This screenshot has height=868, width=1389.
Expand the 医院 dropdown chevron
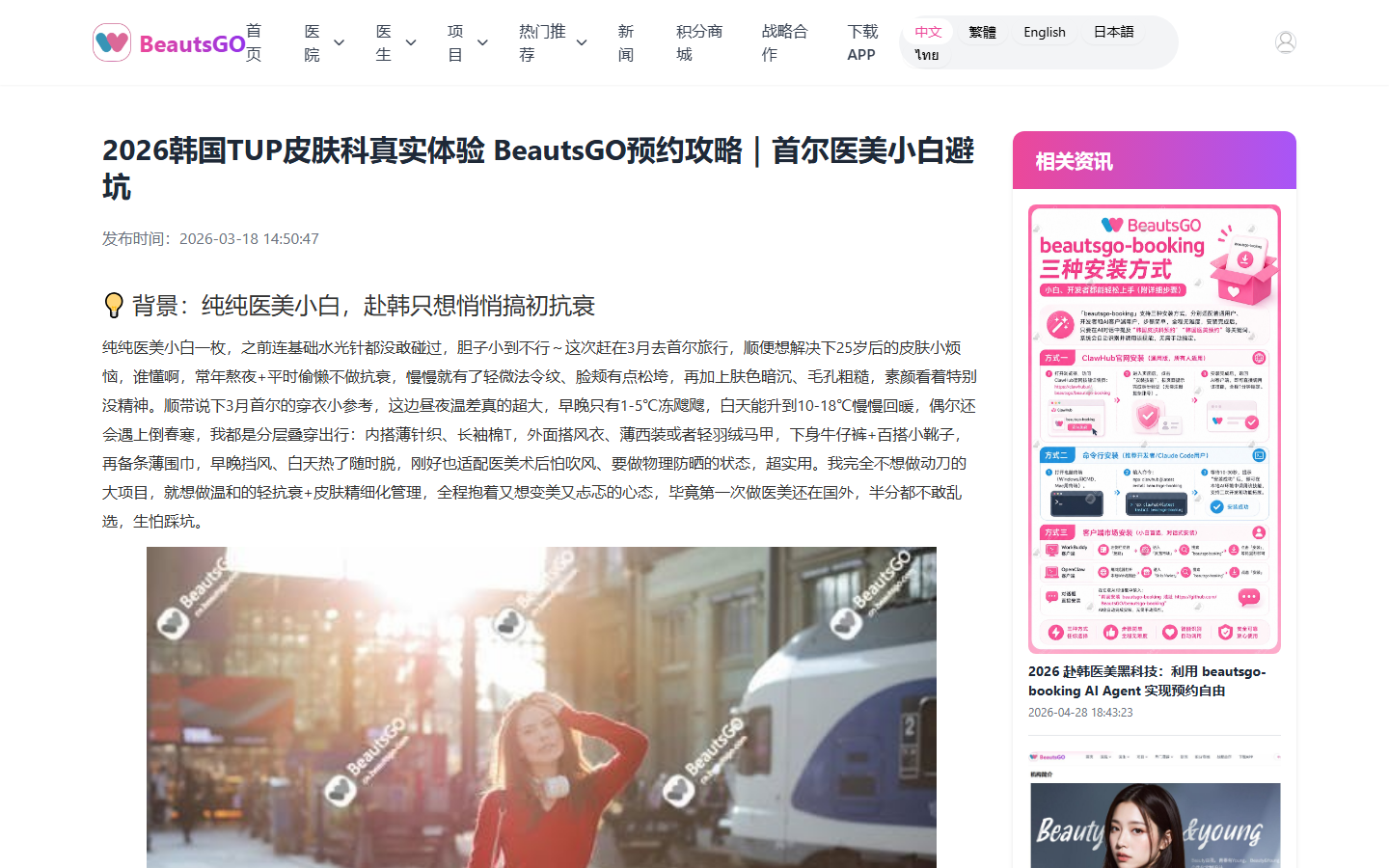339,42
